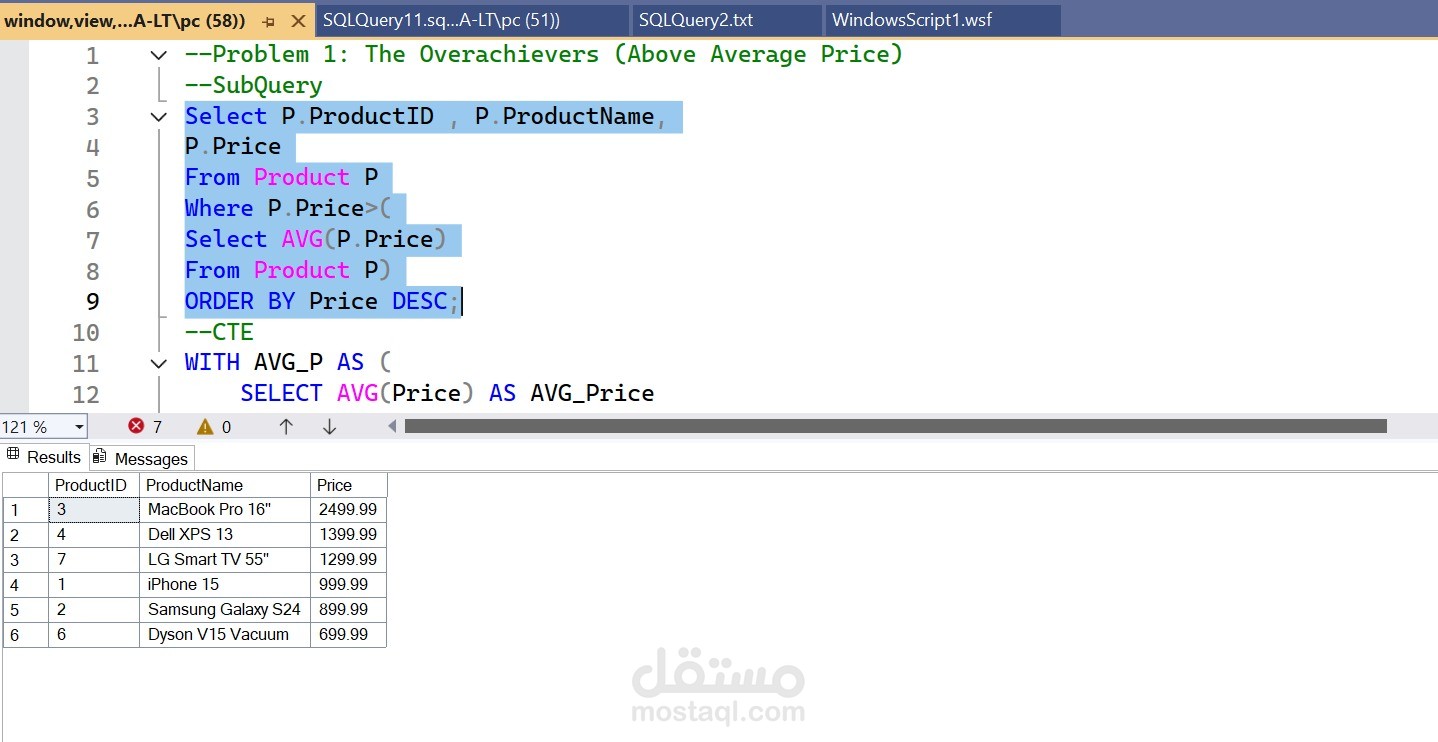Click the horizontal scrollbar left arrow
The height and width of the screenshot is (742, 1438).
(393, 427)
